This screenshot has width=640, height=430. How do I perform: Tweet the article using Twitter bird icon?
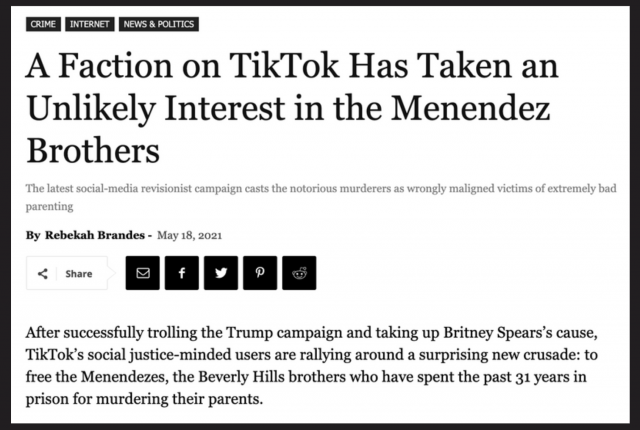pyautogui.click(x=221, y=273)
